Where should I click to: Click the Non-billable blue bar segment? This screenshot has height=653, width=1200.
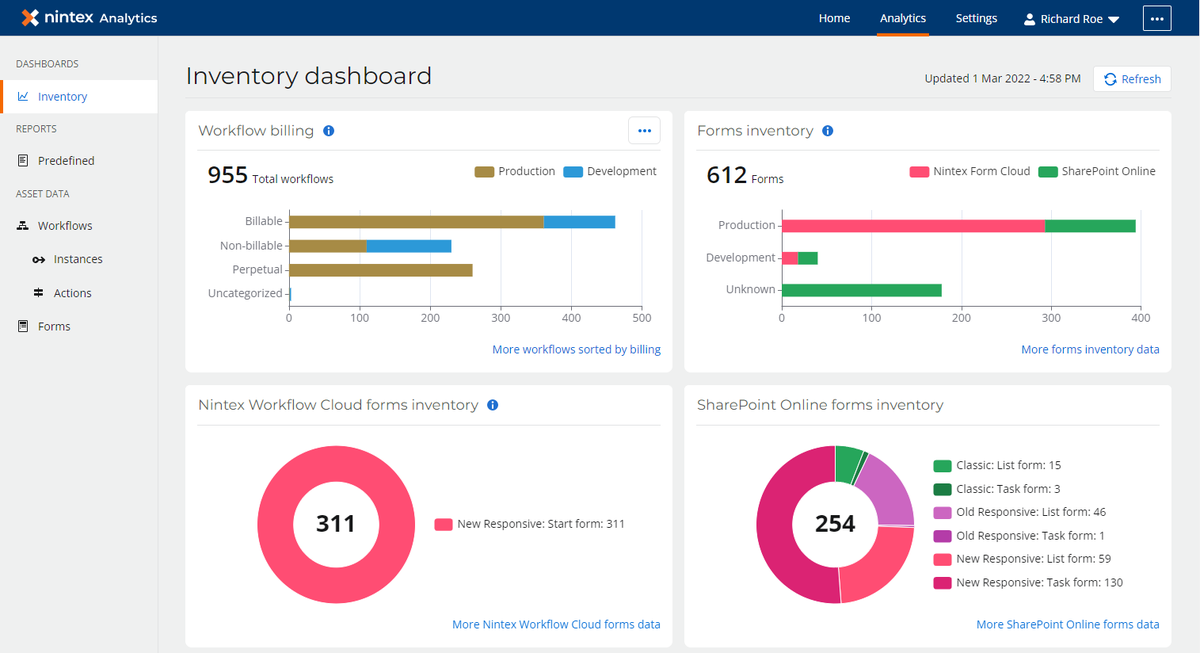click(409, 246)
